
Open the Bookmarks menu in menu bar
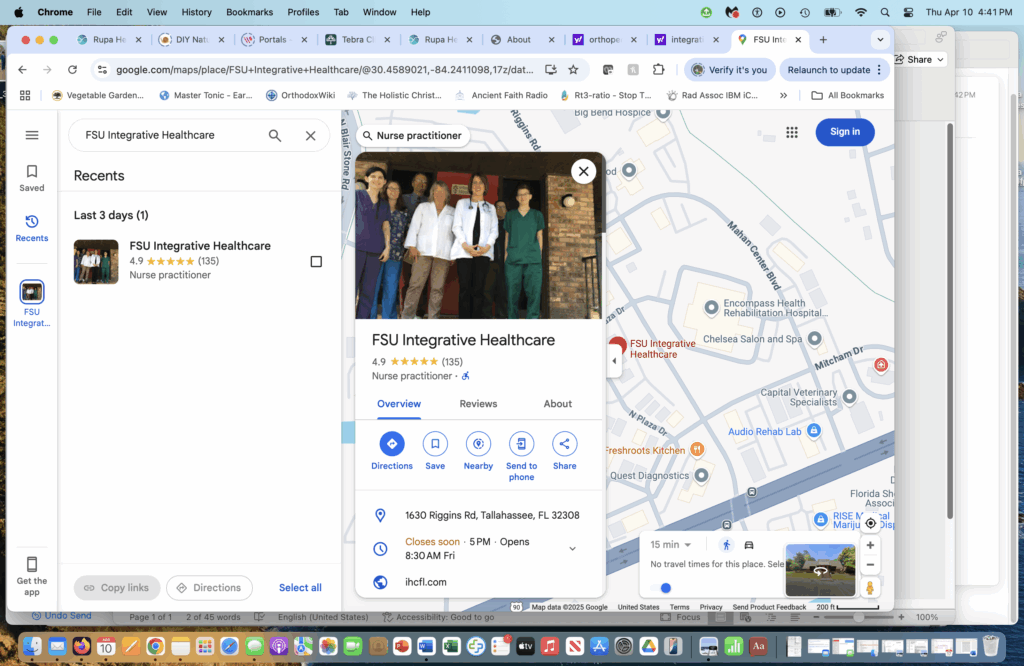point(249,12)
